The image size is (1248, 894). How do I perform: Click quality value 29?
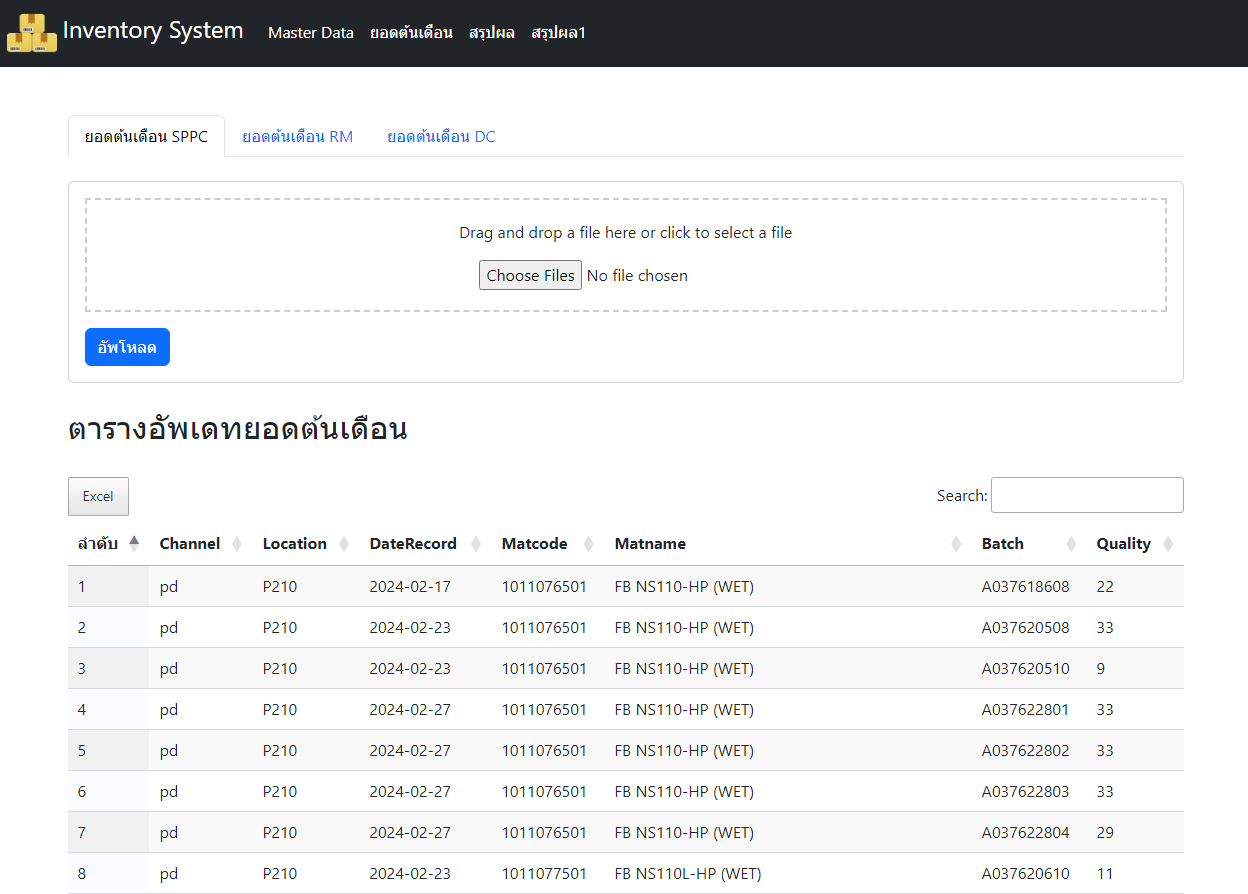point(1105,833)
